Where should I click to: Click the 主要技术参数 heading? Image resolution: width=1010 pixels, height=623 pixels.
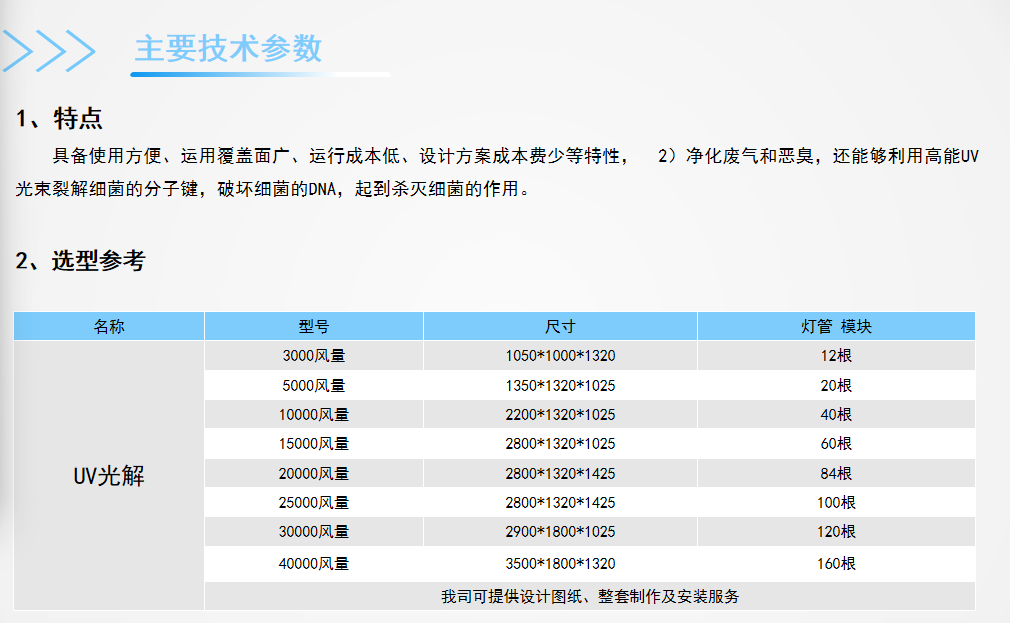coord(228,49)
